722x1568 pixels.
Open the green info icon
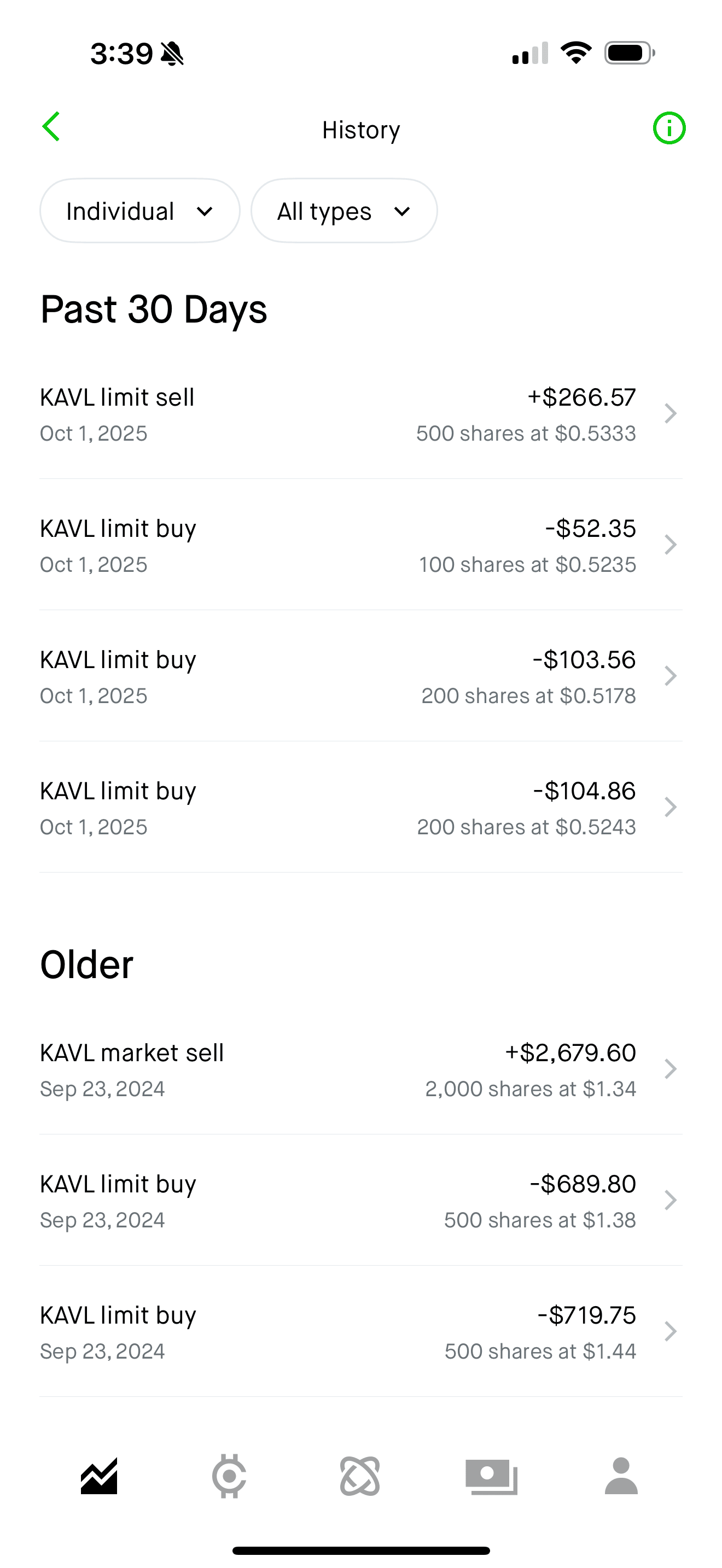[669, 128]
